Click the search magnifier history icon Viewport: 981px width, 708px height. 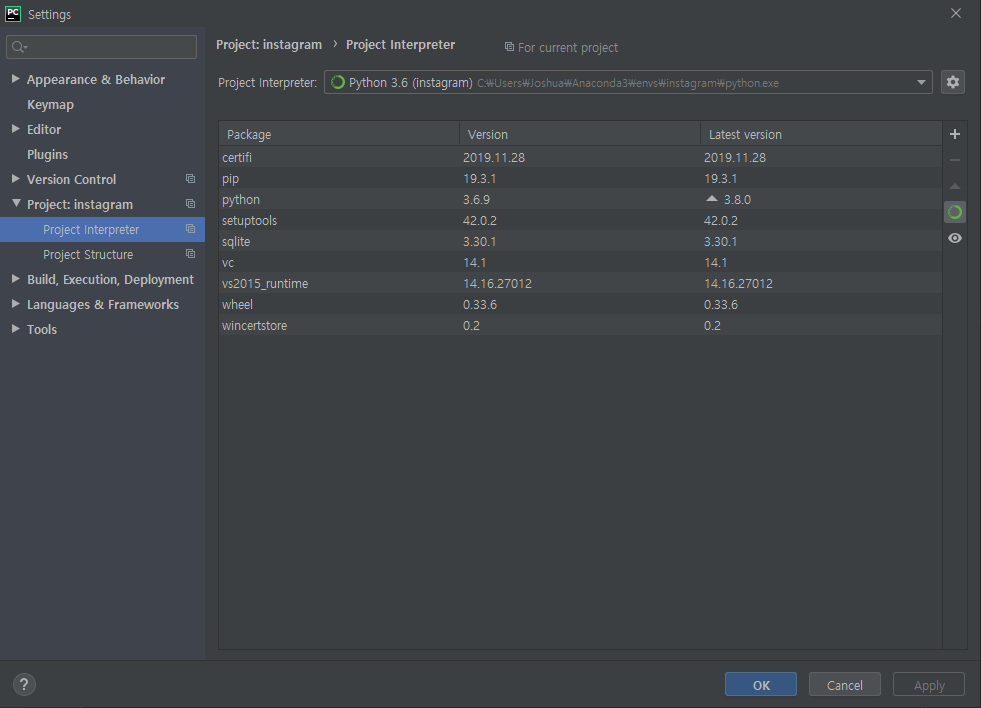[19, 47]
